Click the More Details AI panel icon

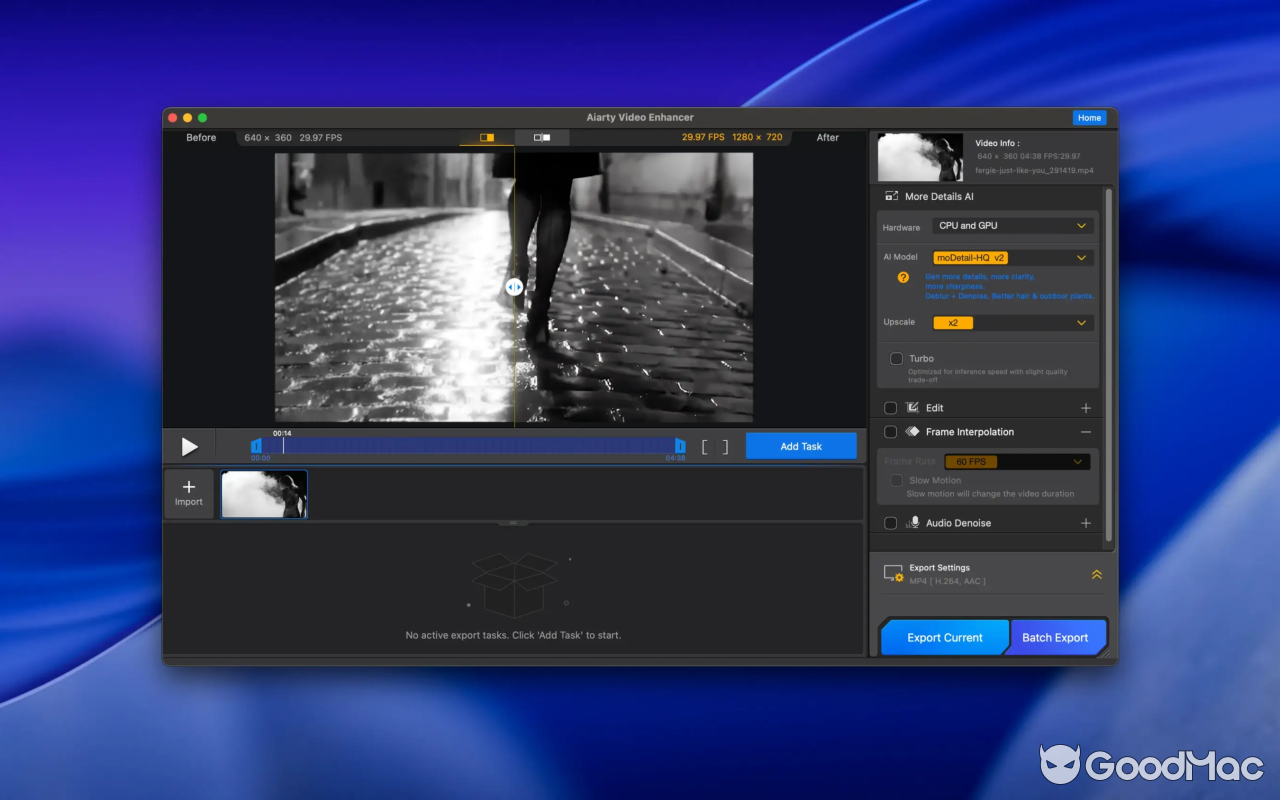coord(891,196)
